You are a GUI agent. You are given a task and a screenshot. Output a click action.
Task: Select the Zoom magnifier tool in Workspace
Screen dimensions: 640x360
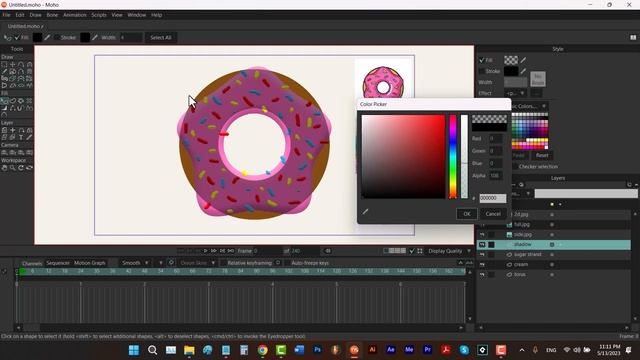(13, 168)
